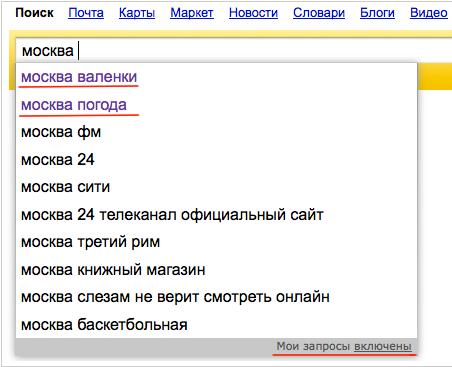Toggle the включены link for Мои запросы
Screen dimensions: 452x367
(x=383, y=347)
